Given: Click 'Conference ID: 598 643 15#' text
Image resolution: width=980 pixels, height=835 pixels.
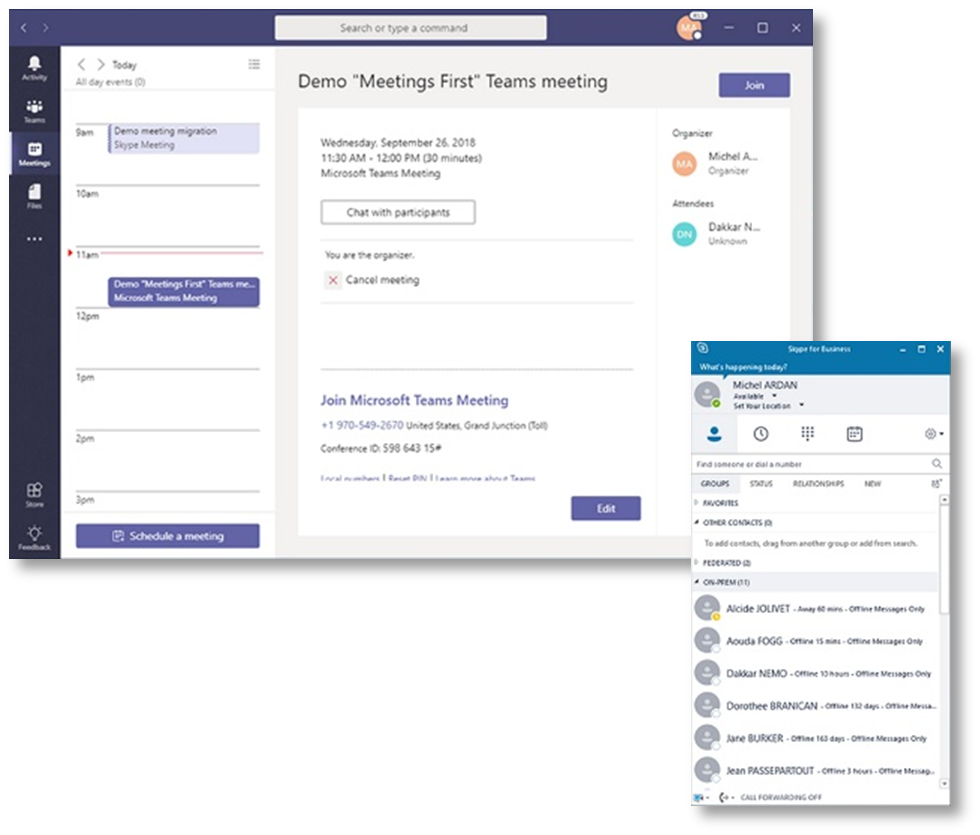Looking at the screenshot, I should tap(381, 448).
